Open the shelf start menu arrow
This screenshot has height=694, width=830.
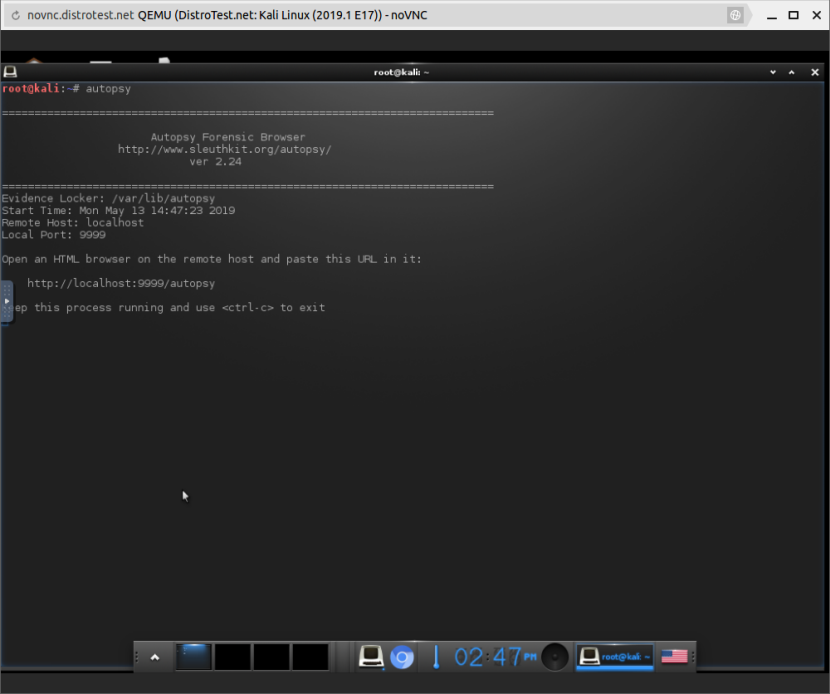[x=155, y=657]
